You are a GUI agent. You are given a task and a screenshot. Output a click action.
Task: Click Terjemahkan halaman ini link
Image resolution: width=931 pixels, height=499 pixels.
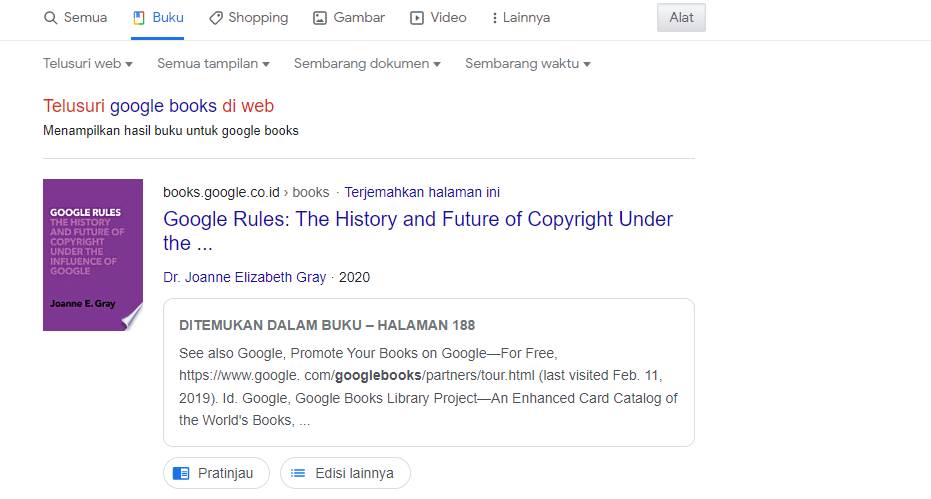click(422, 192)
